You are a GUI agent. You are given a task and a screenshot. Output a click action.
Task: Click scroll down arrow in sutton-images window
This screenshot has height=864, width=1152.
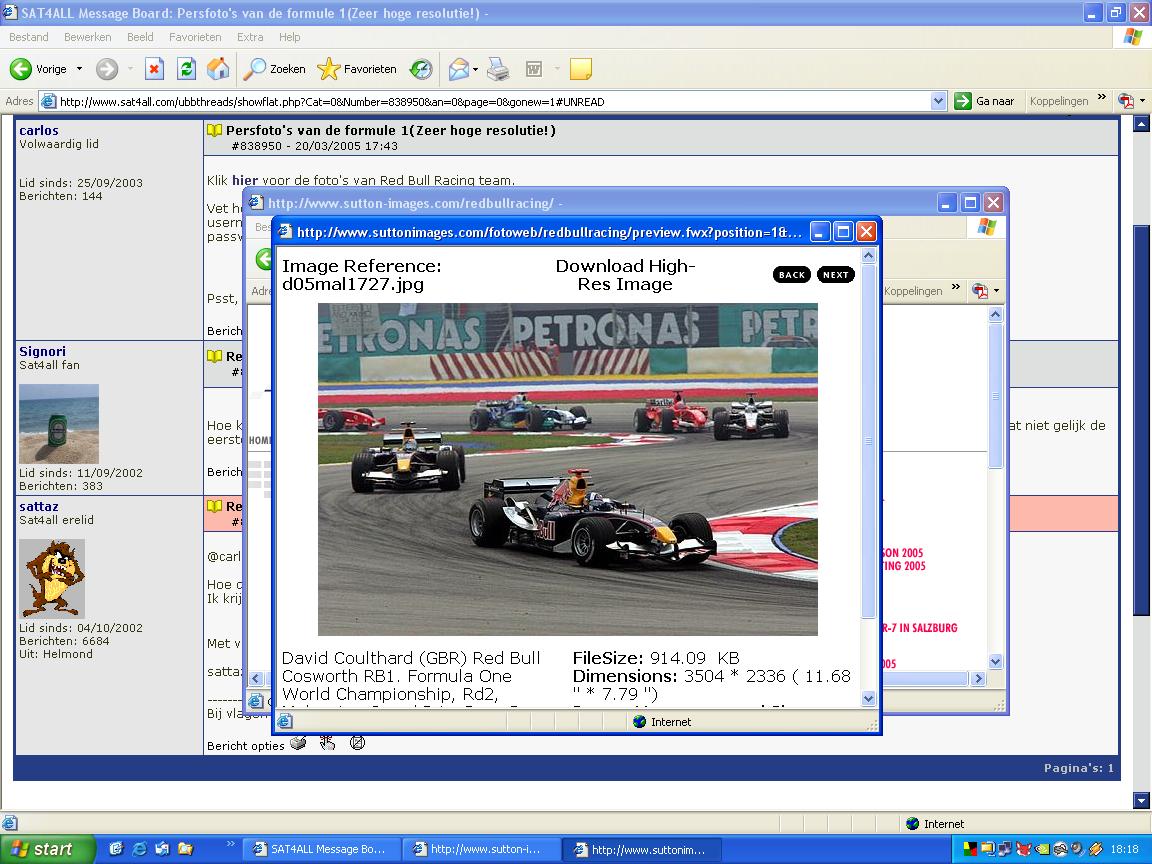996,661
